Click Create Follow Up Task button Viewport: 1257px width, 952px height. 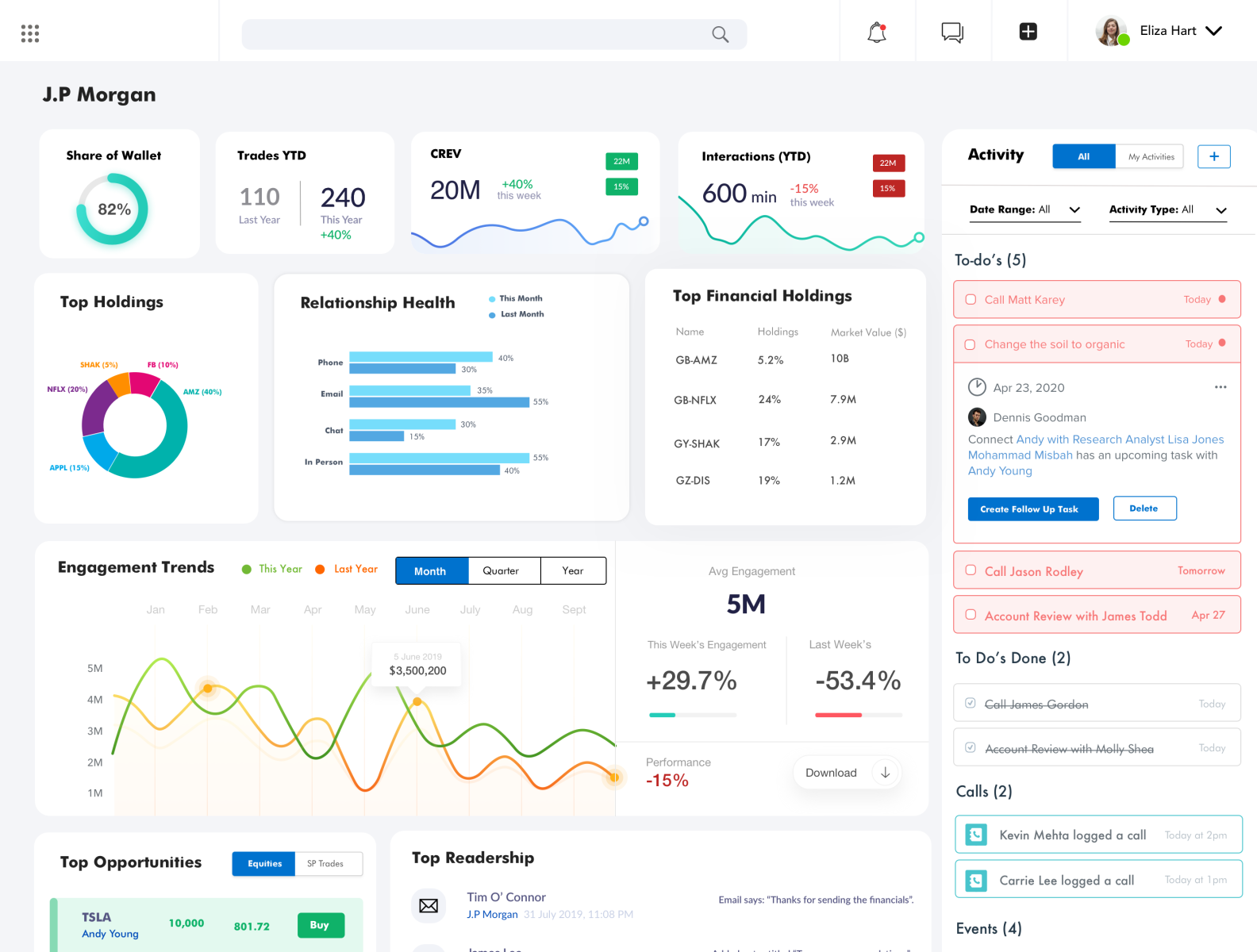coord(1033,509)
